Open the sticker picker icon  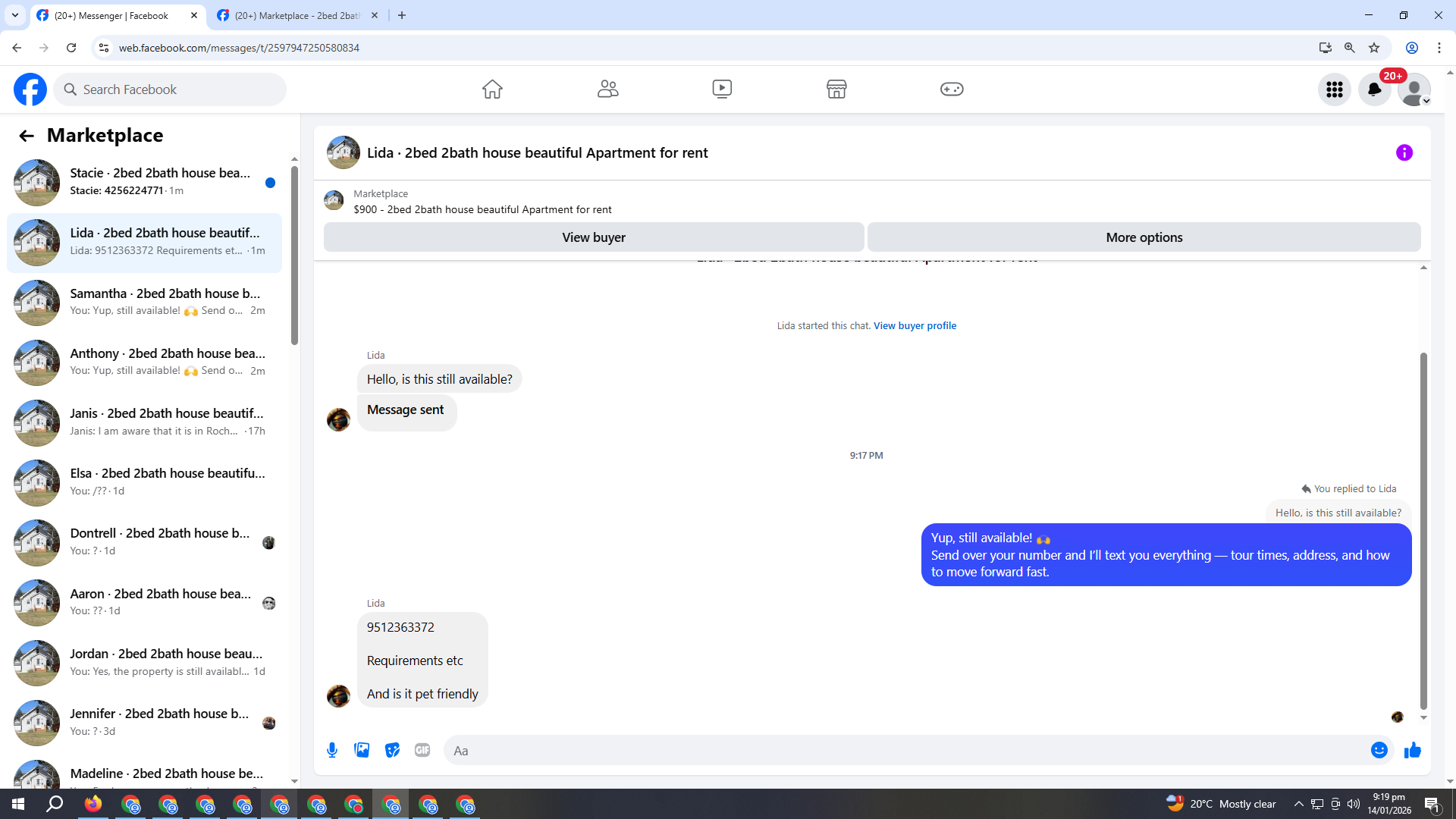click(392, 750)
